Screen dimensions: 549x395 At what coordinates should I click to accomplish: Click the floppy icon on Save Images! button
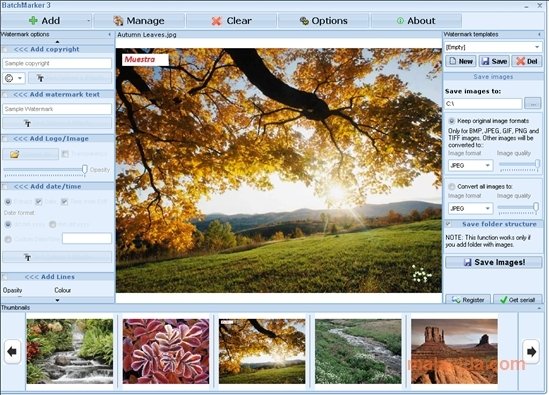click(468, 262)
